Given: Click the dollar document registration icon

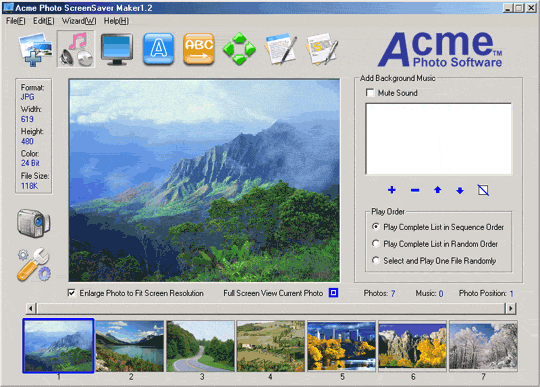Looking at the screenshot, I should click(x=322, y=49).
